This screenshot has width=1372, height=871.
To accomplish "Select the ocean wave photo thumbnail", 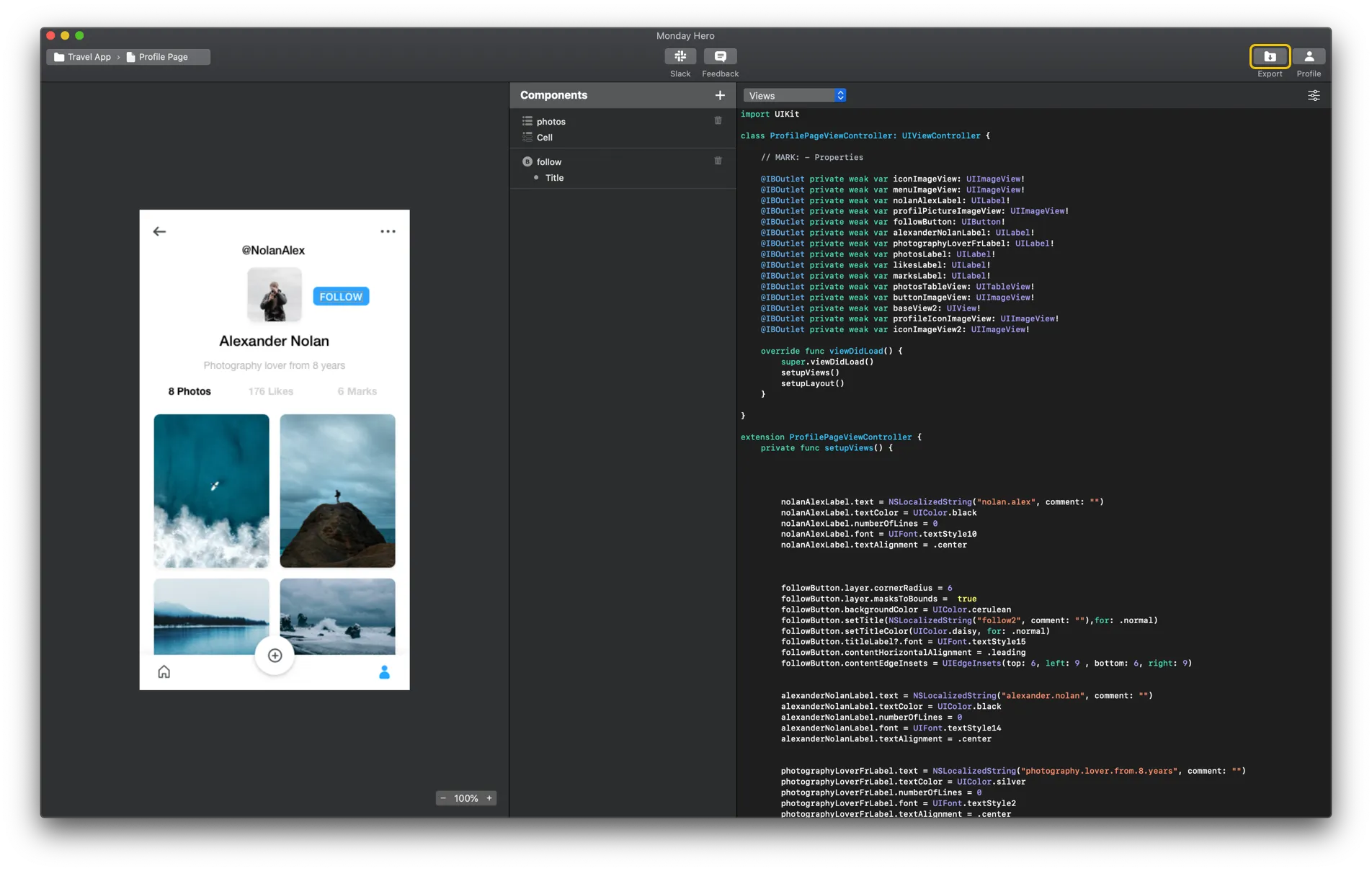I will tap(211, 491).
